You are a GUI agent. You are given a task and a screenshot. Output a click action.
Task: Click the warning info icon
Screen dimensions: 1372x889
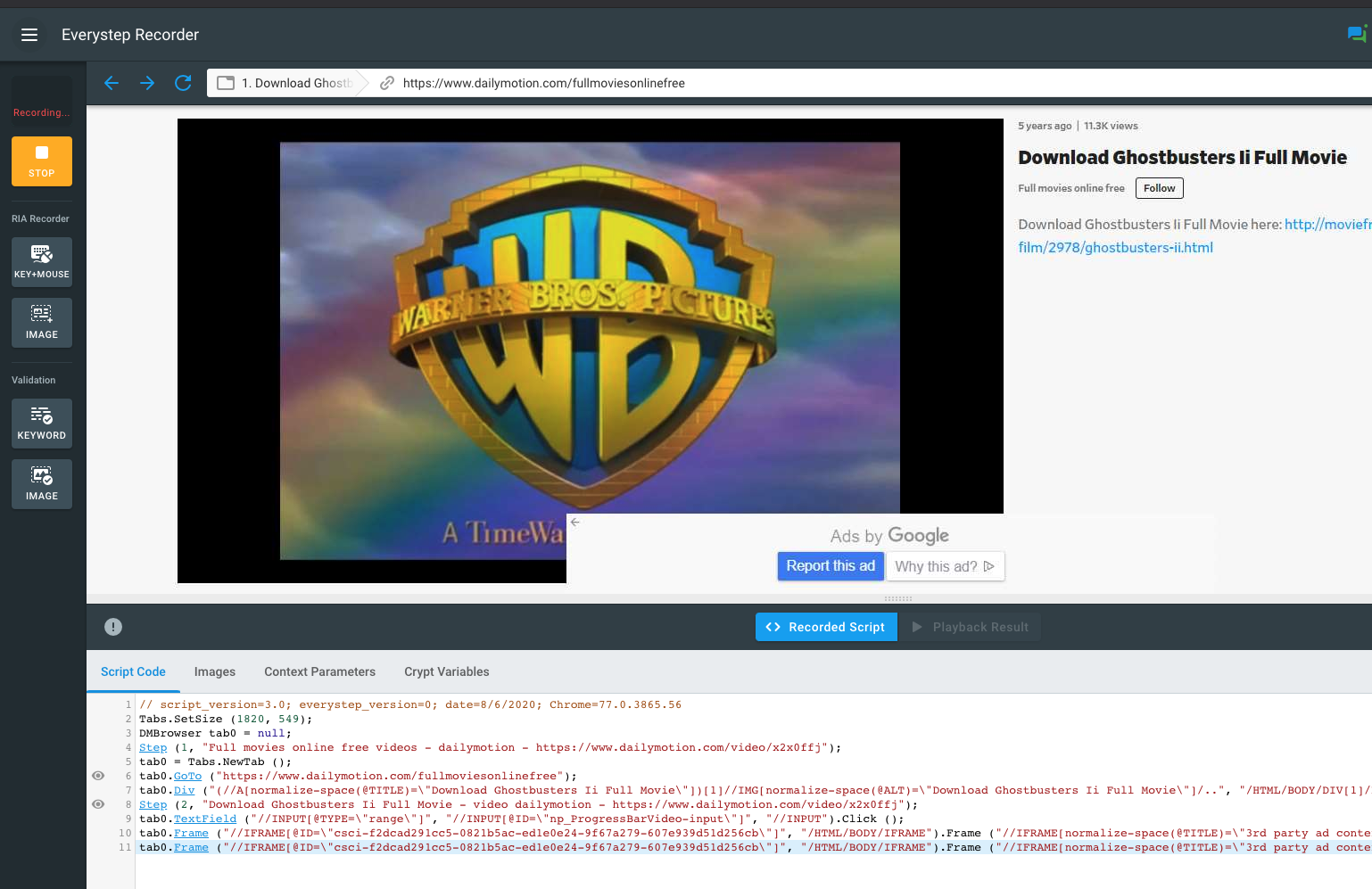pos(113,627)
